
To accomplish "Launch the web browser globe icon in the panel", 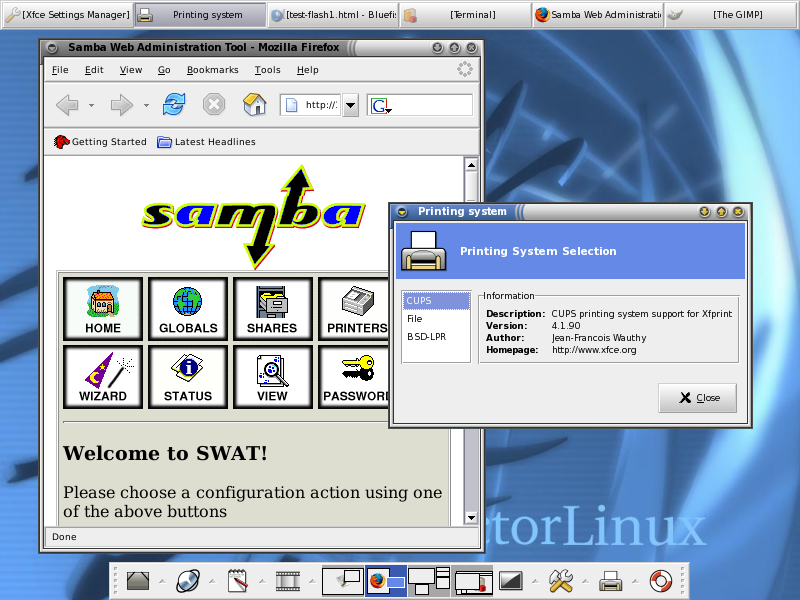I will click(188, 581).
